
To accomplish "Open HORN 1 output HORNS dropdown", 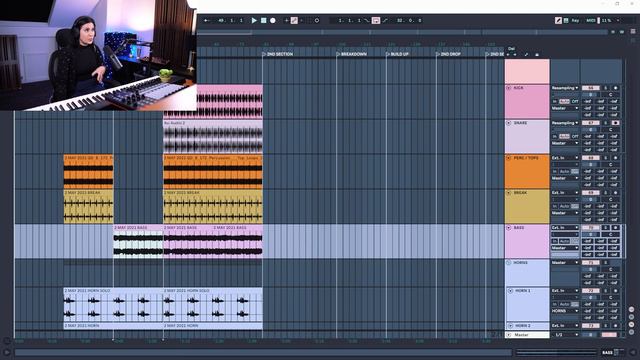I will point(565,311).
